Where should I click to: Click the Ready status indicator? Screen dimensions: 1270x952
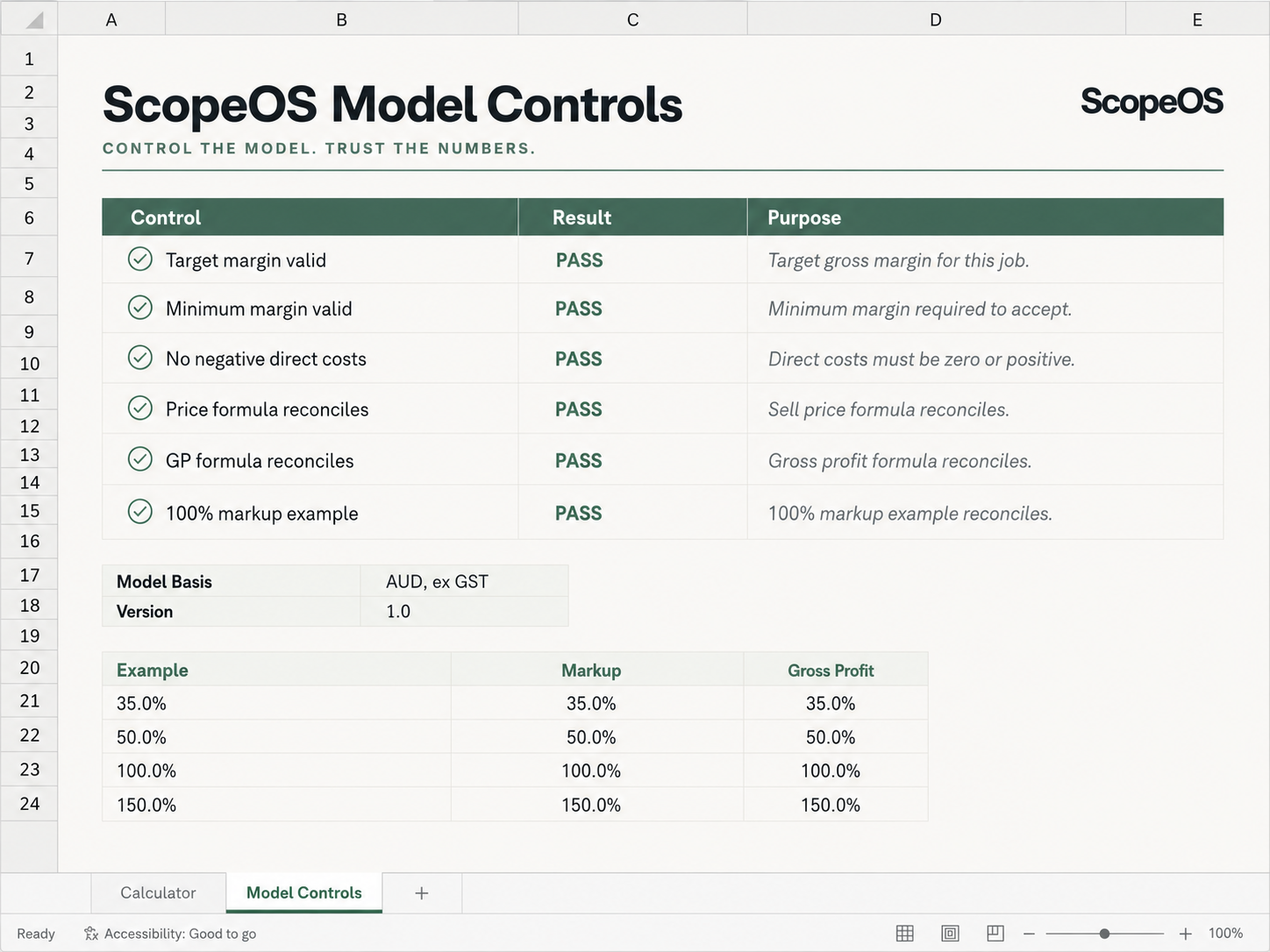coord(36,934)
